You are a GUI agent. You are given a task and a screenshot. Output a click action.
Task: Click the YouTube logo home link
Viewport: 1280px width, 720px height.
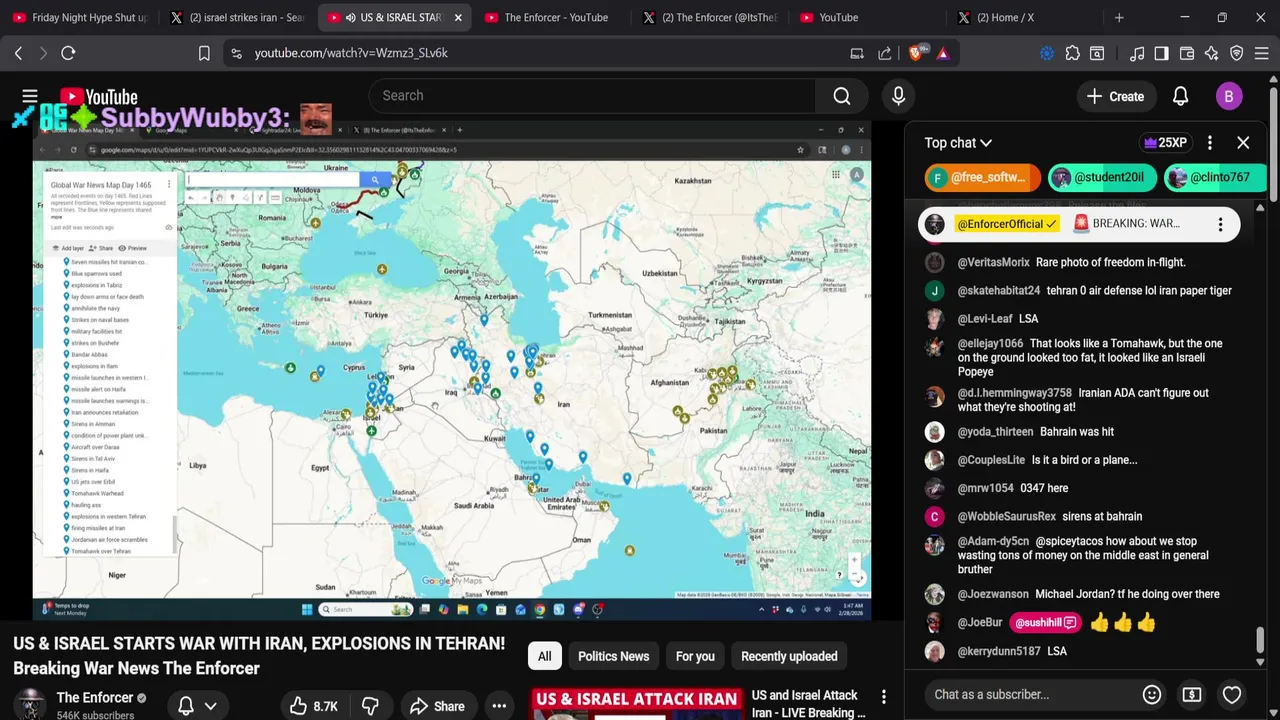98,96
